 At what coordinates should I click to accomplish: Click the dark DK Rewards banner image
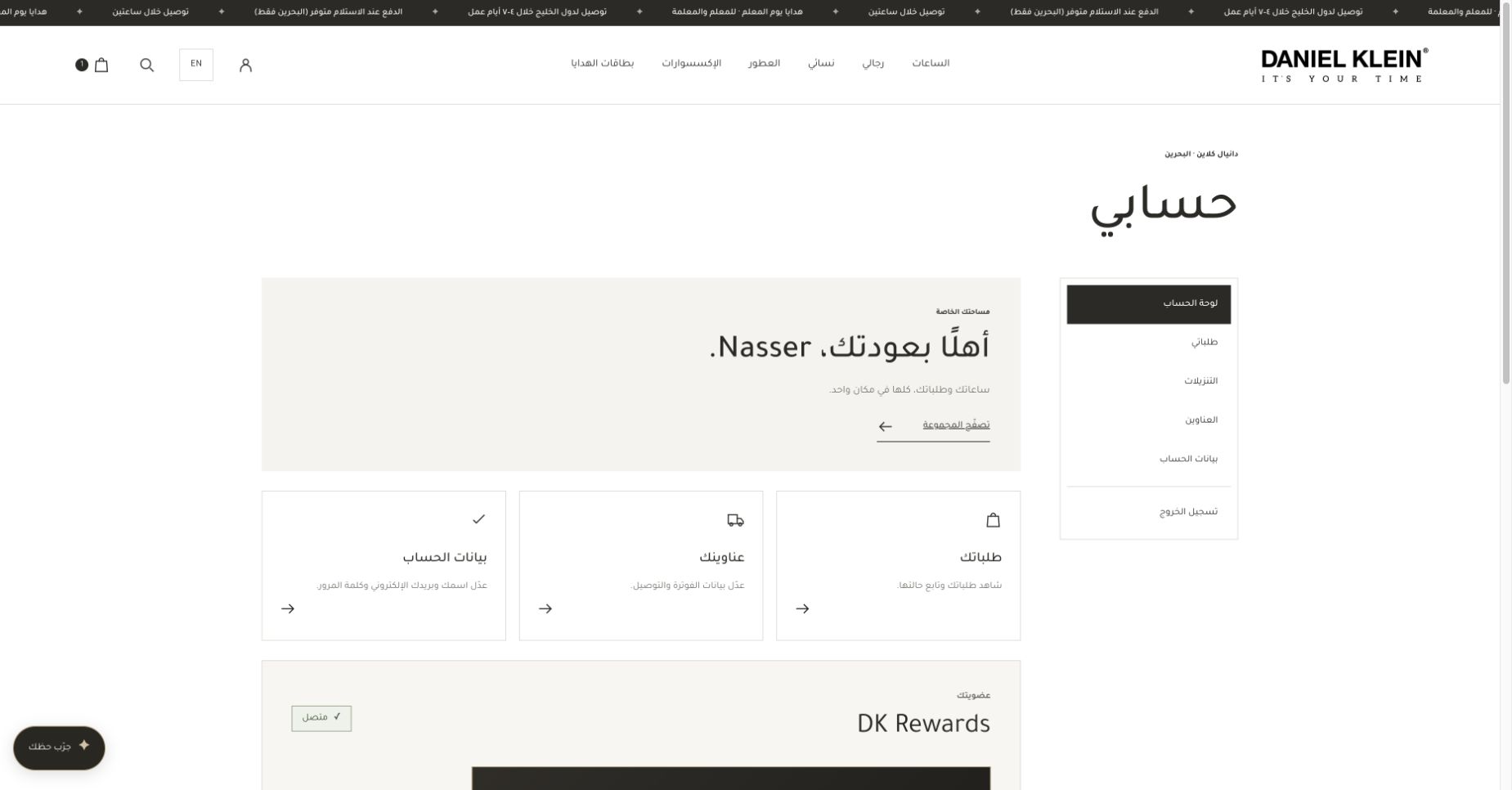(x=731, y=779)
